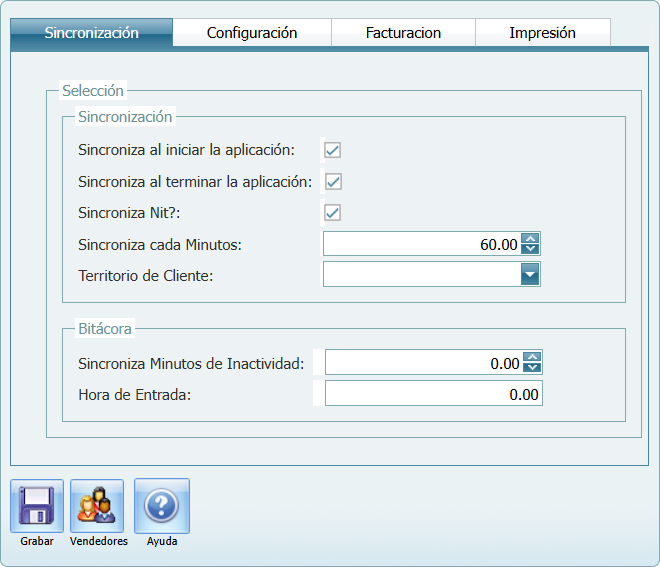The height and width of the screenshot is (567, 660).
Task: Open Vendedores people icon
Action: coord(97,506)
